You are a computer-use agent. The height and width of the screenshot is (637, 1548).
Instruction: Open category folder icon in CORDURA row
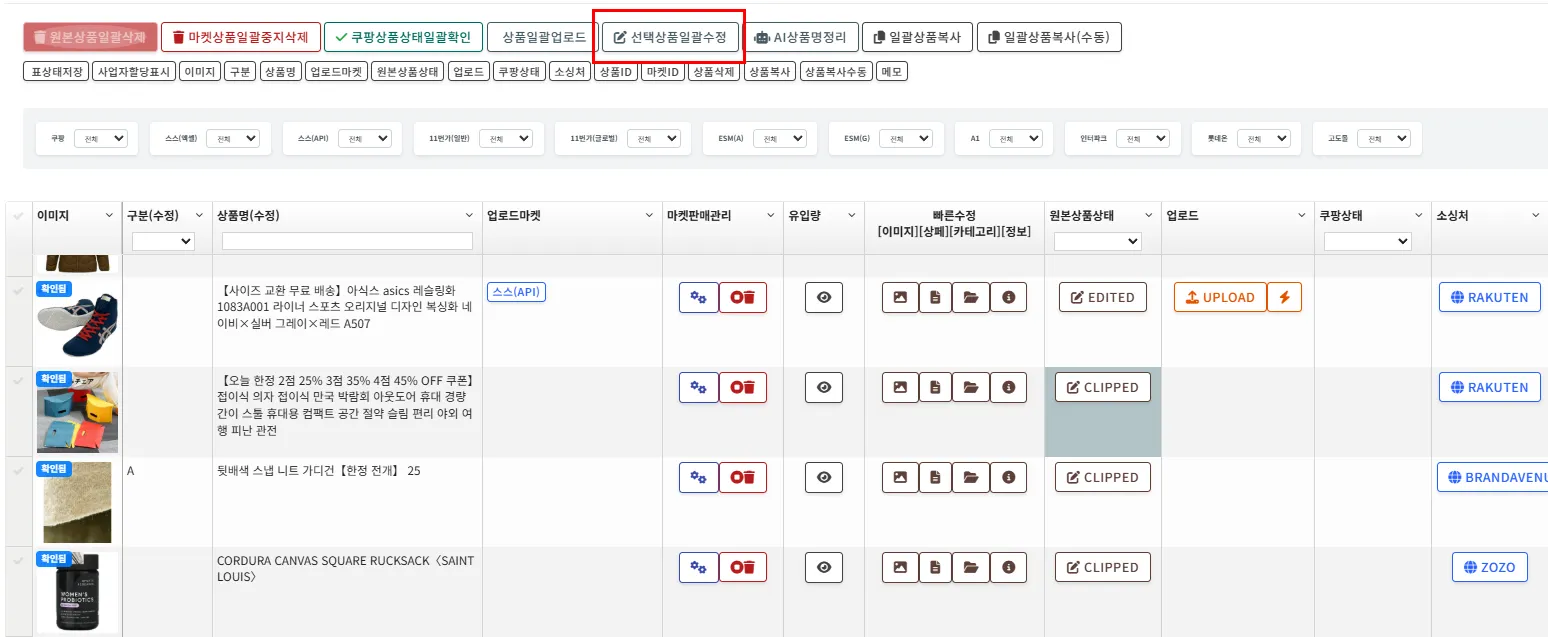click(x=970, y=567)
